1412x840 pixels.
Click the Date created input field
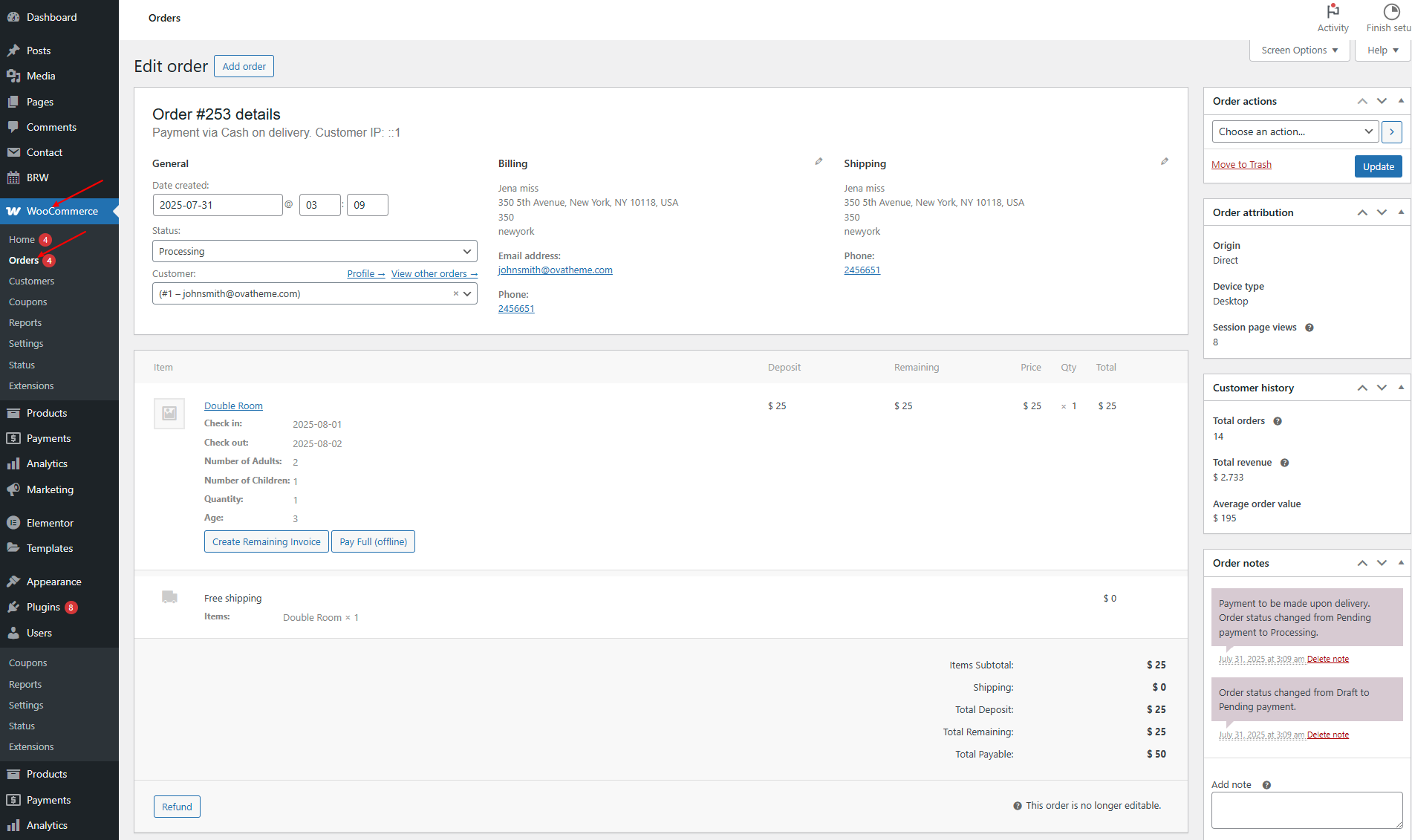217,205
